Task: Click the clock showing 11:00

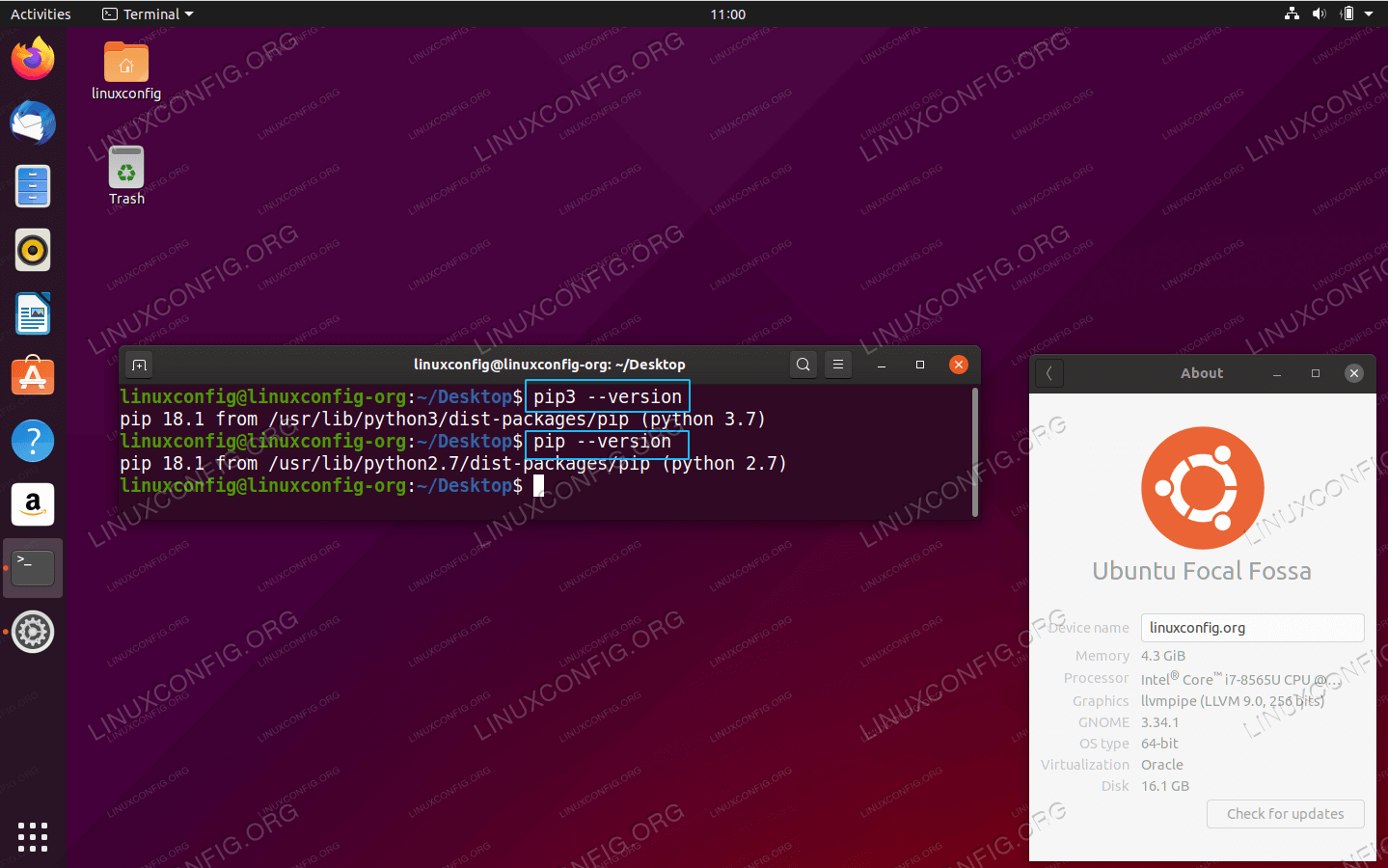Action: tap(727, 14)
